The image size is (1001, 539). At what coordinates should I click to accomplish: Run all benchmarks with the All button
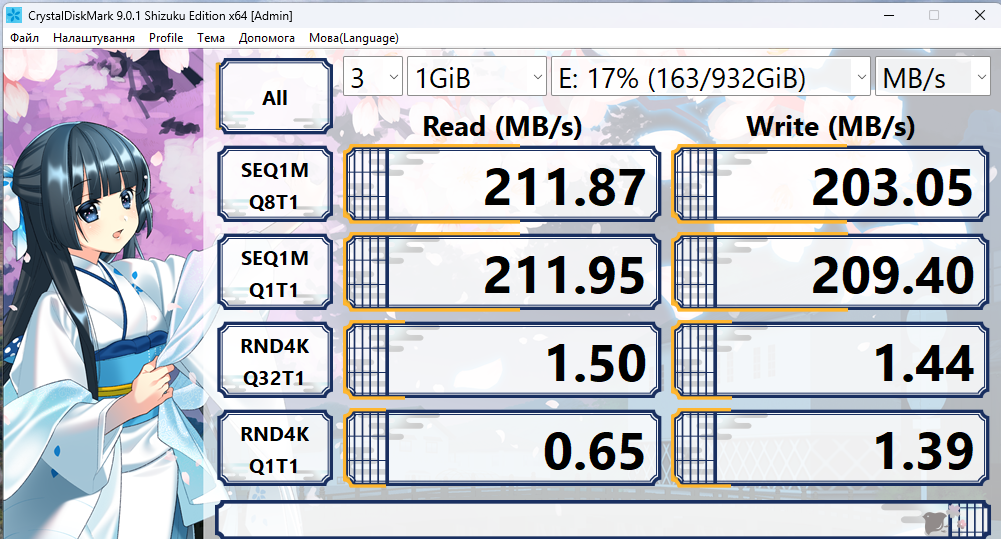click(x=275, y=96)
